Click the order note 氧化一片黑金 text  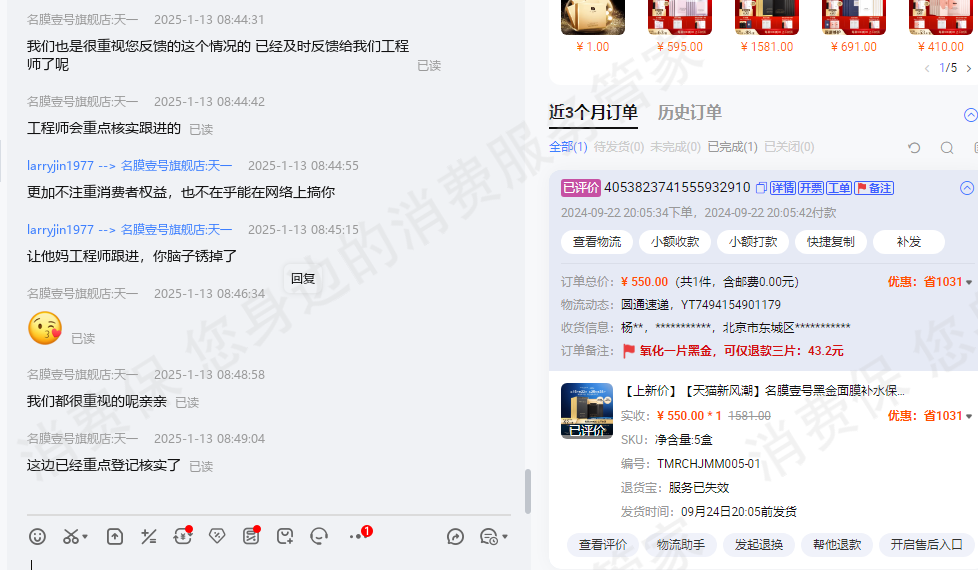coord(742,351)
